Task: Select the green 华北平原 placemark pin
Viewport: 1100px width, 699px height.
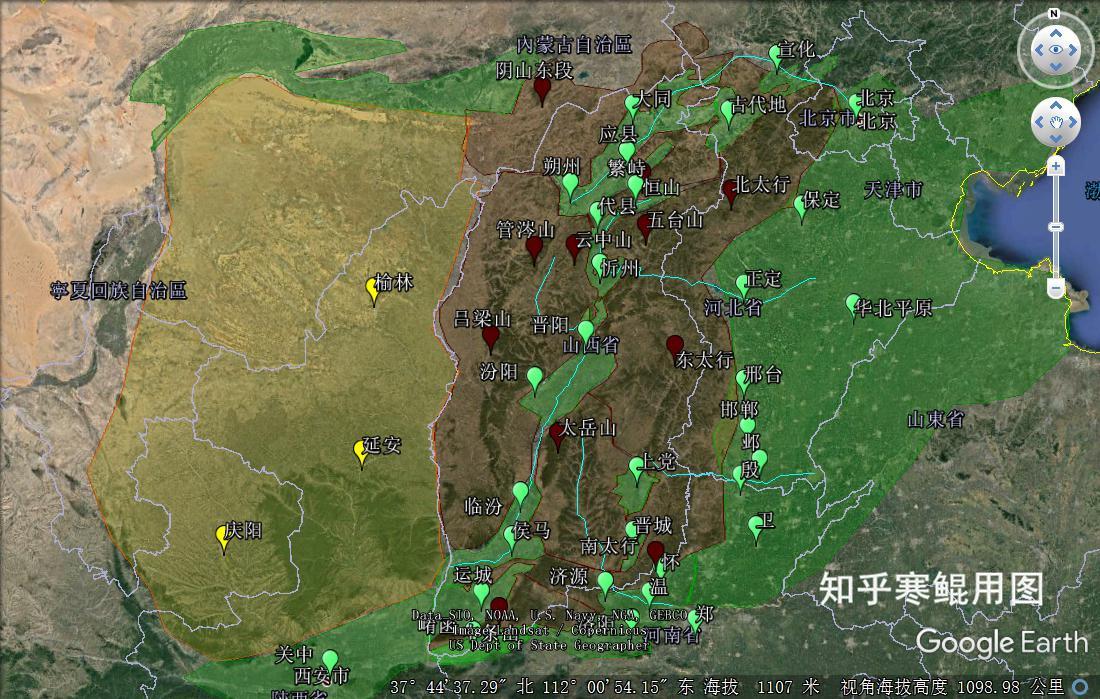Action: coord(852,304)
